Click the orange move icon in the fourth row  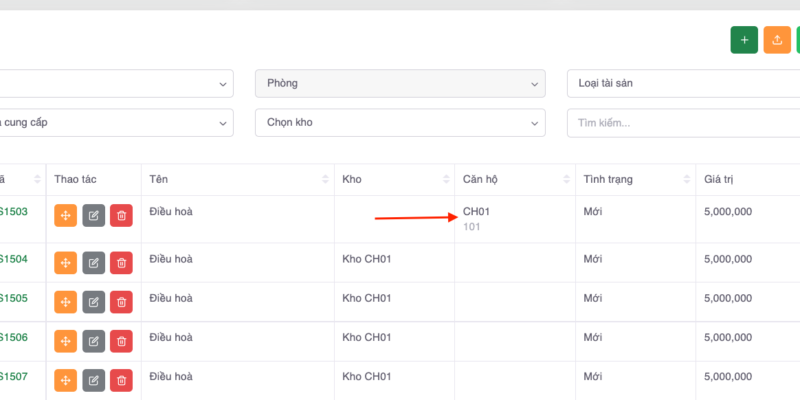(65, 341)
